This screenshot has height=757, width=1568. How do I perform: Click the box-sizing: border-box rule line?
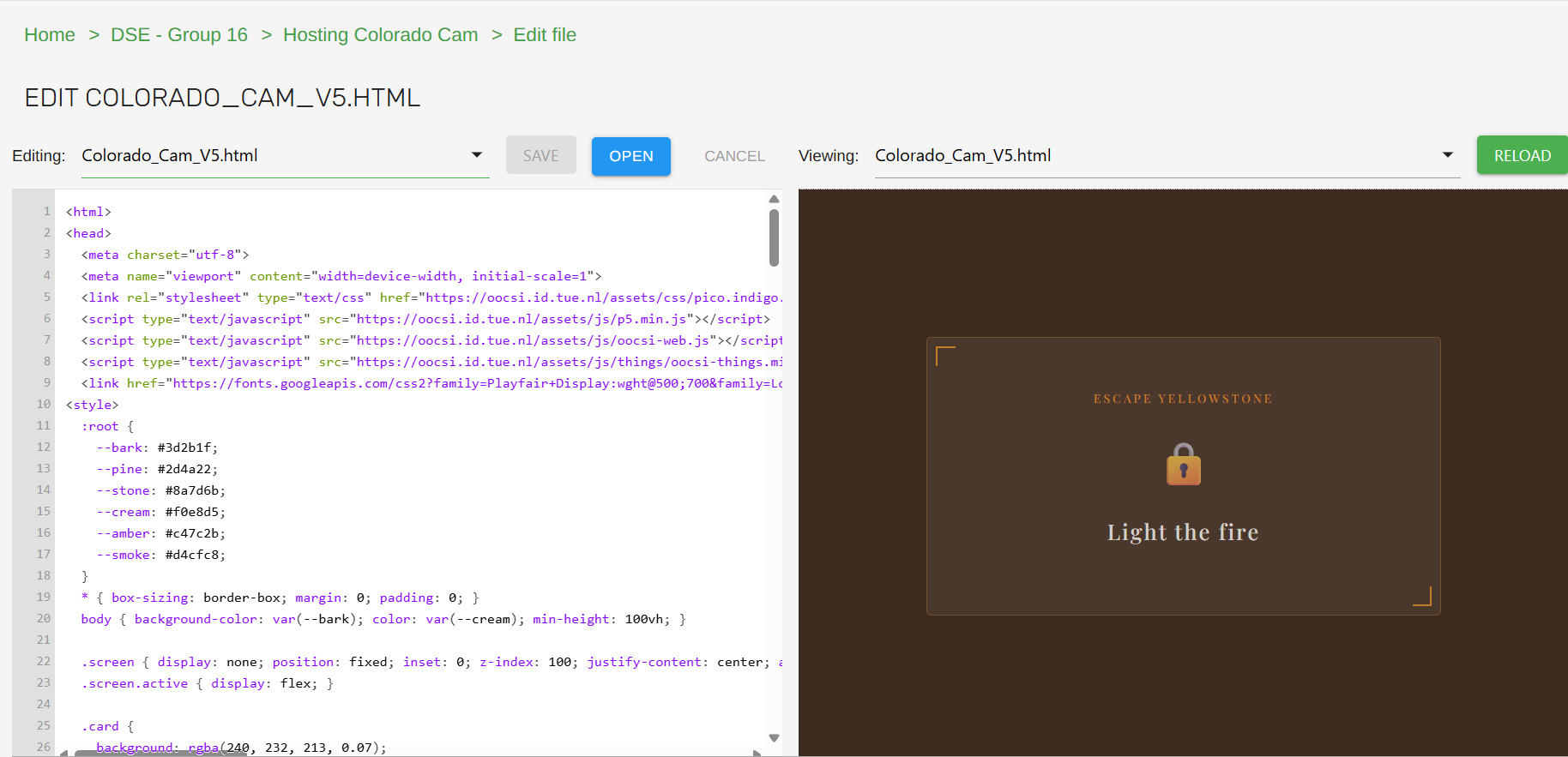[280, 598]
